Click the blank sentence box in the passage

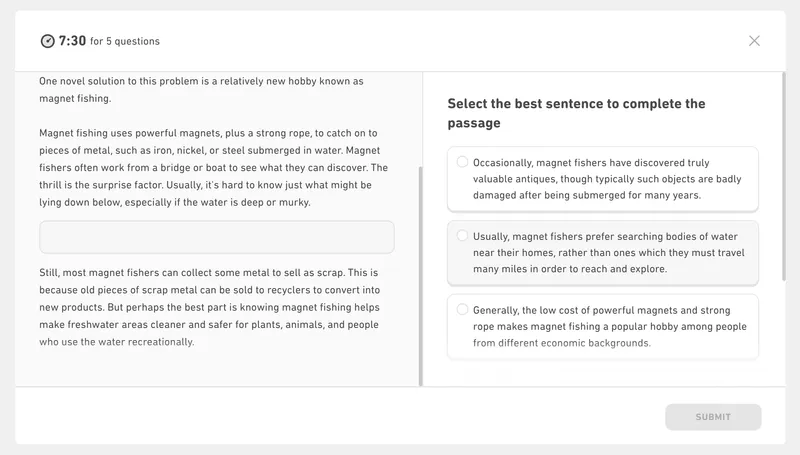point(216,237)
